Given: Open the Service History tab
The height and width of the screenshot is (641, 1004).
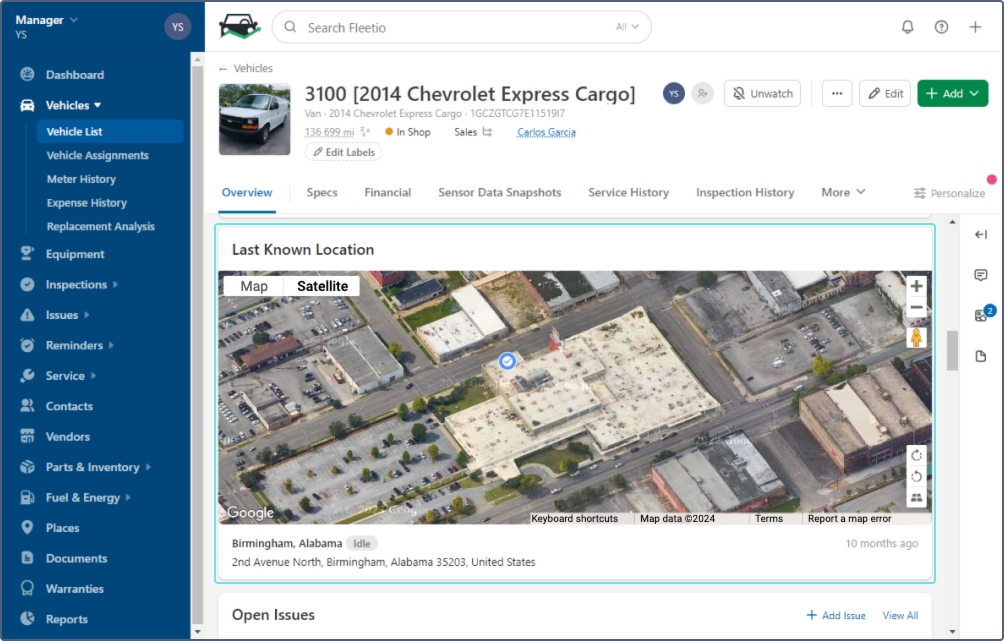Looking at the screenshot, I should 628,192.
